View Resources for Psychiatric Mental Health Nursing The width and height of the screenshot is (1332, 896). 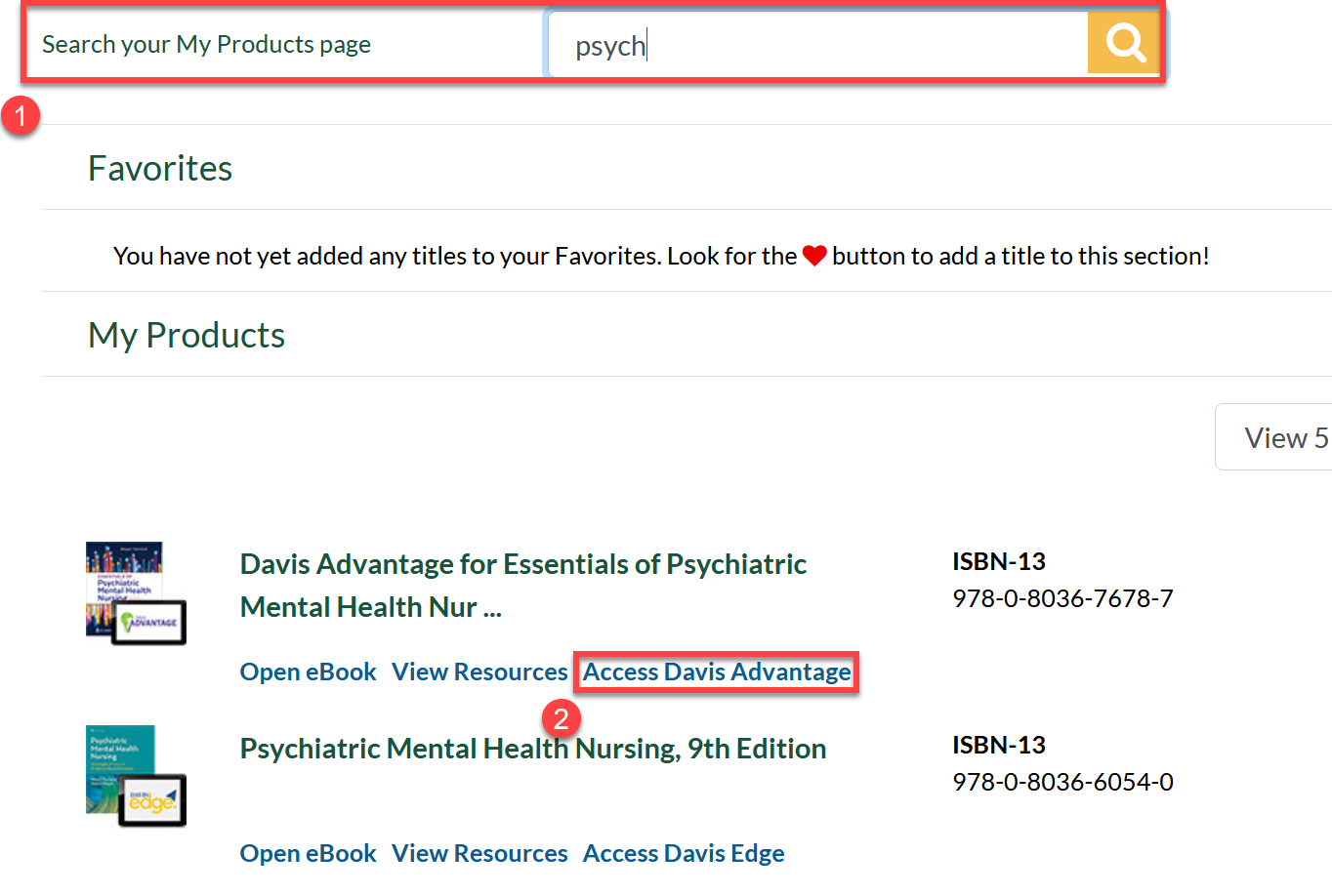click(479, 853)
